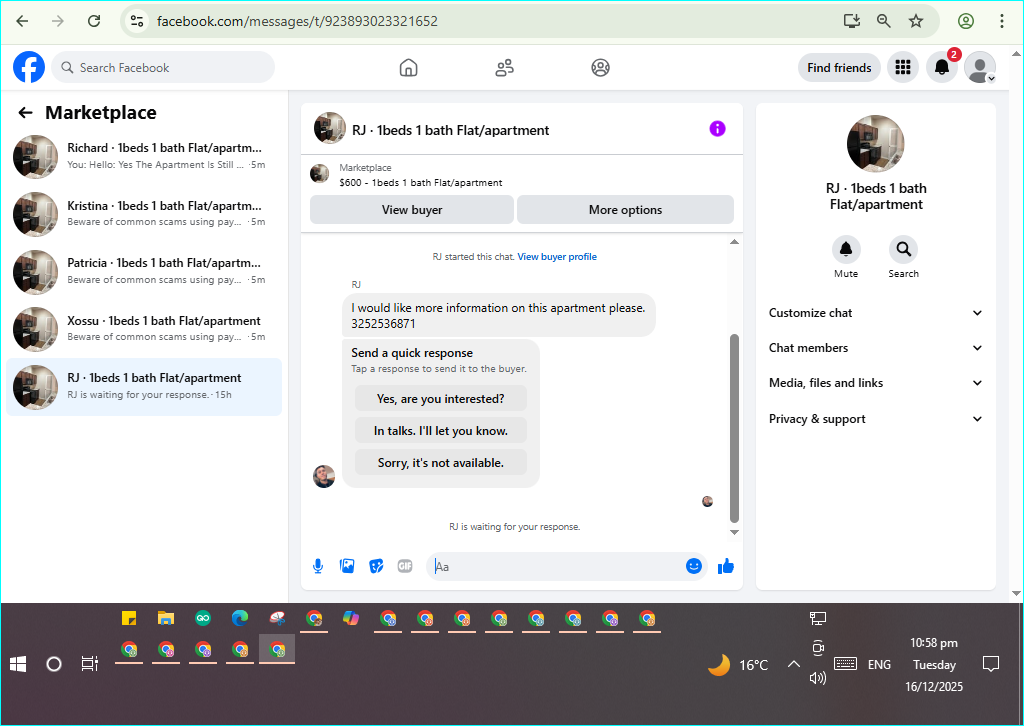Click the View buyer button
1024x726 pixels.
[x=411, y=210]
